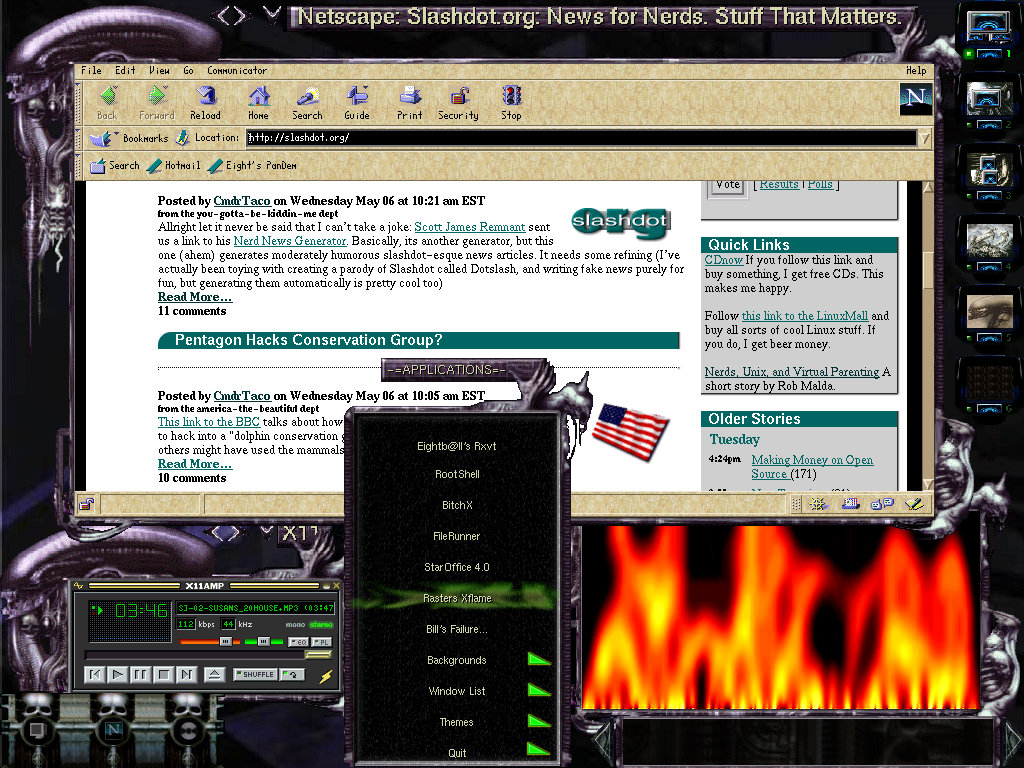Select Rasters Xflame from Applications menu
1024x768 pixels.
(456, 598)
